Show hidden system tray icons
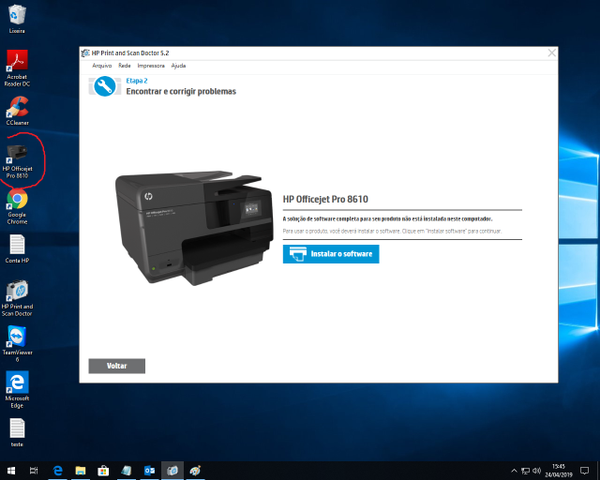 (514, 471)
